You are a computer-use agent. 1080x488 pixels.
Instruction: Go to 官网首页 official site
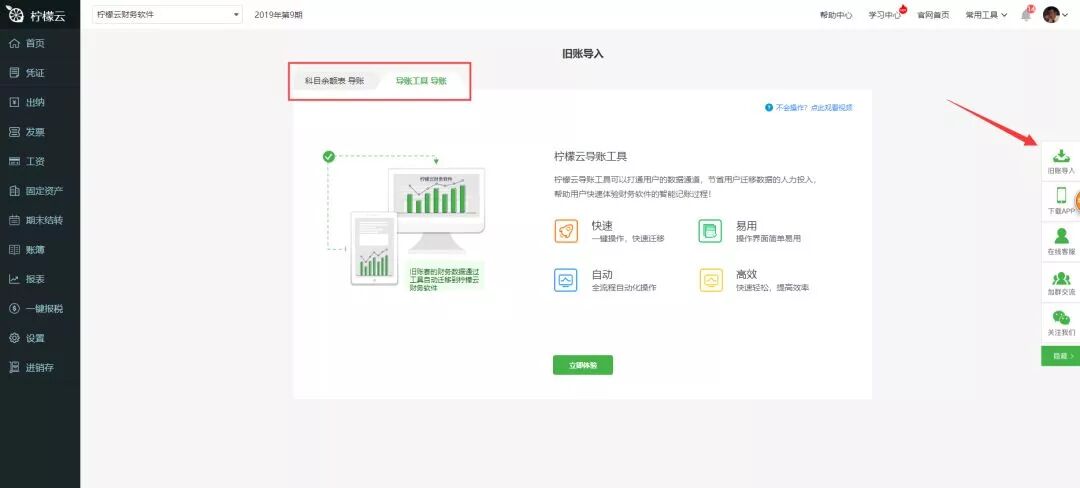(x=933, y=15)
